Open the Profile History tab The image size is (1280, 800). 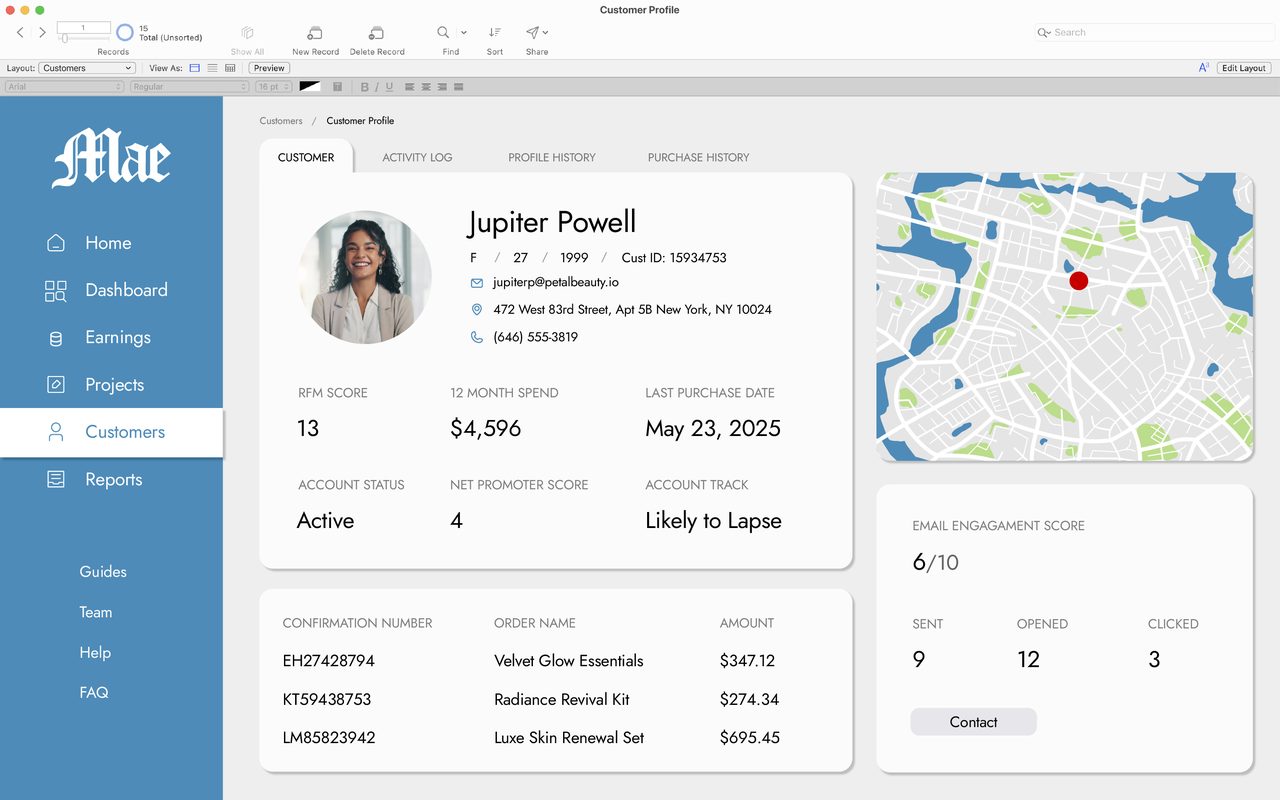(552, 157)
